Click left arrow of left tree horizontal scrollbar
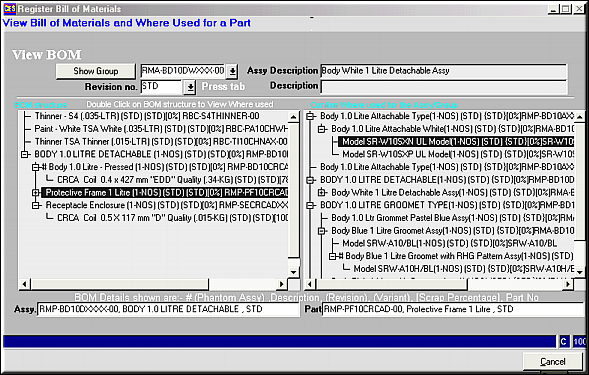This screenshot has height=375, width=589. coord(24,284)
